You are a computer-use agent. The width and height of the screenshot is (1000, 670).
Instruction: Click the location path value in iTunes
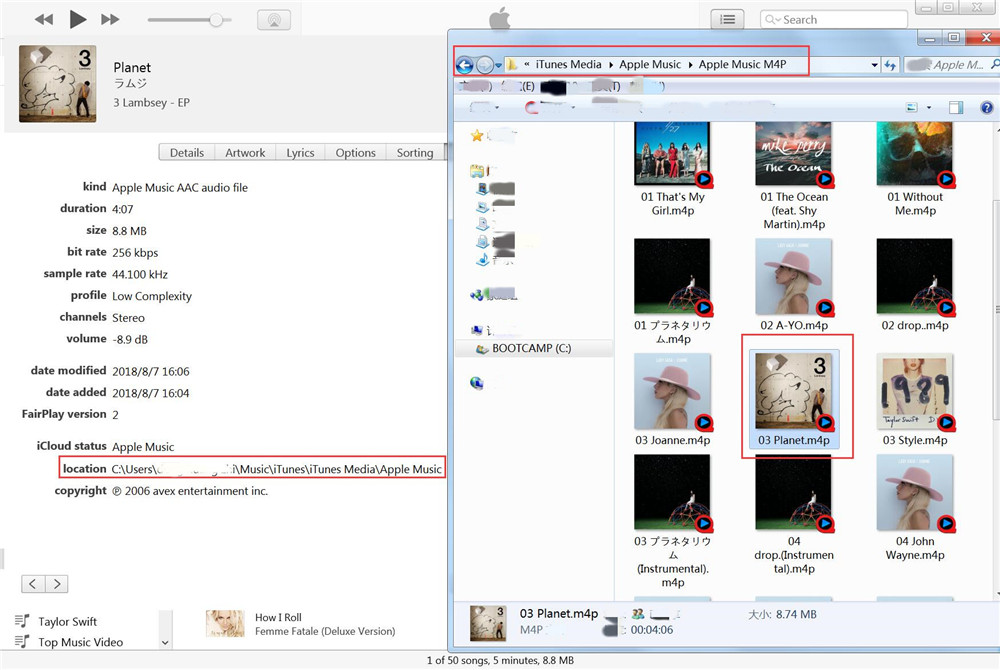277,469
